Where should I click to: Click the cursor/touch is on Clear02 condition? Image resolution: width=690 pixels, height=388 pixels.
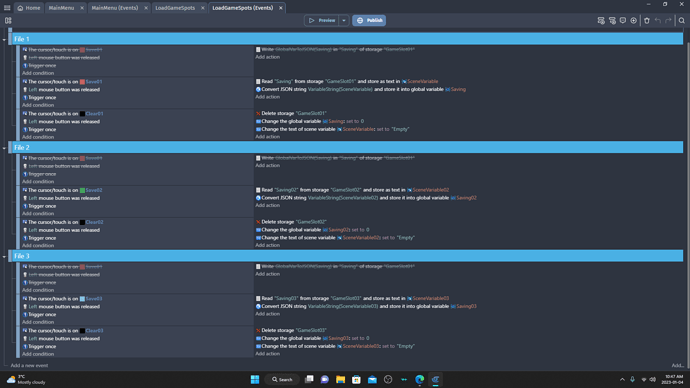[62, 222]
